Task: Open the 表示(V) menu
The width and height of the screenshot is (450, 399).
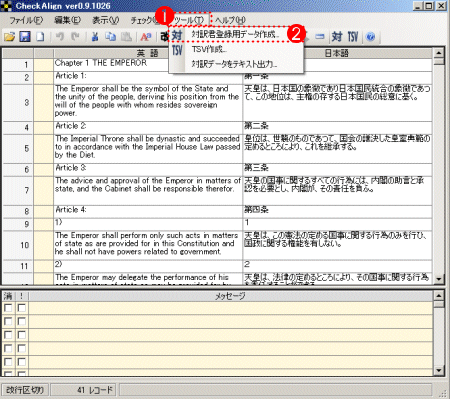Action: (105, 20)
